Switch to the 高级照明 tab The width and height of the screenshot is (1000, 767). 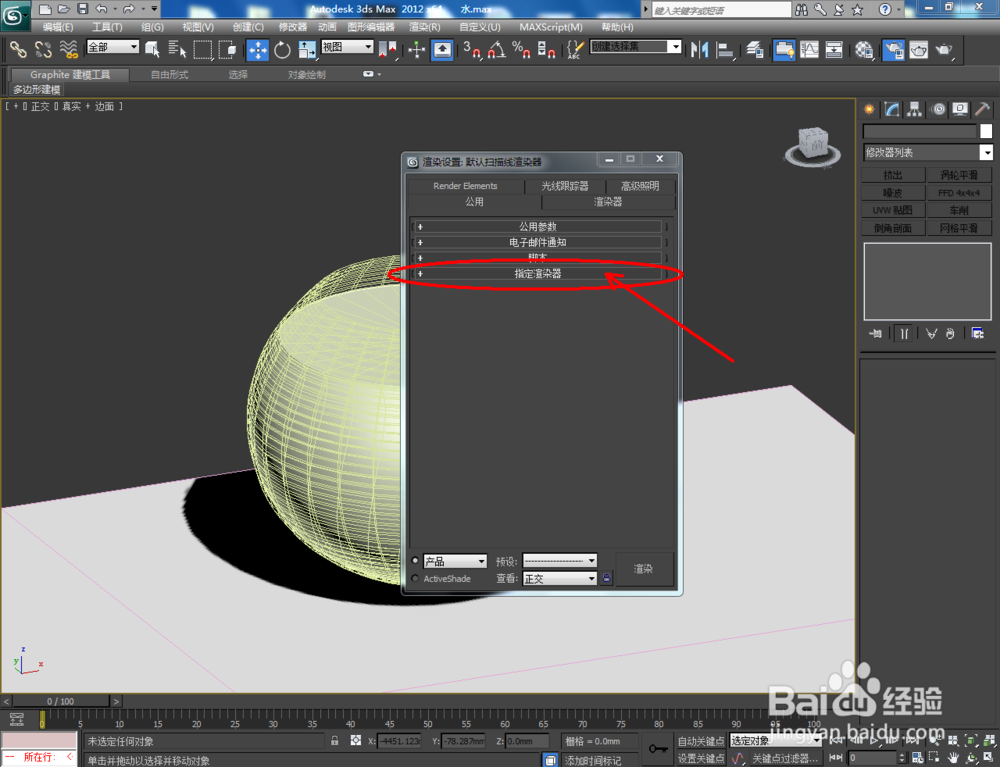640,186
